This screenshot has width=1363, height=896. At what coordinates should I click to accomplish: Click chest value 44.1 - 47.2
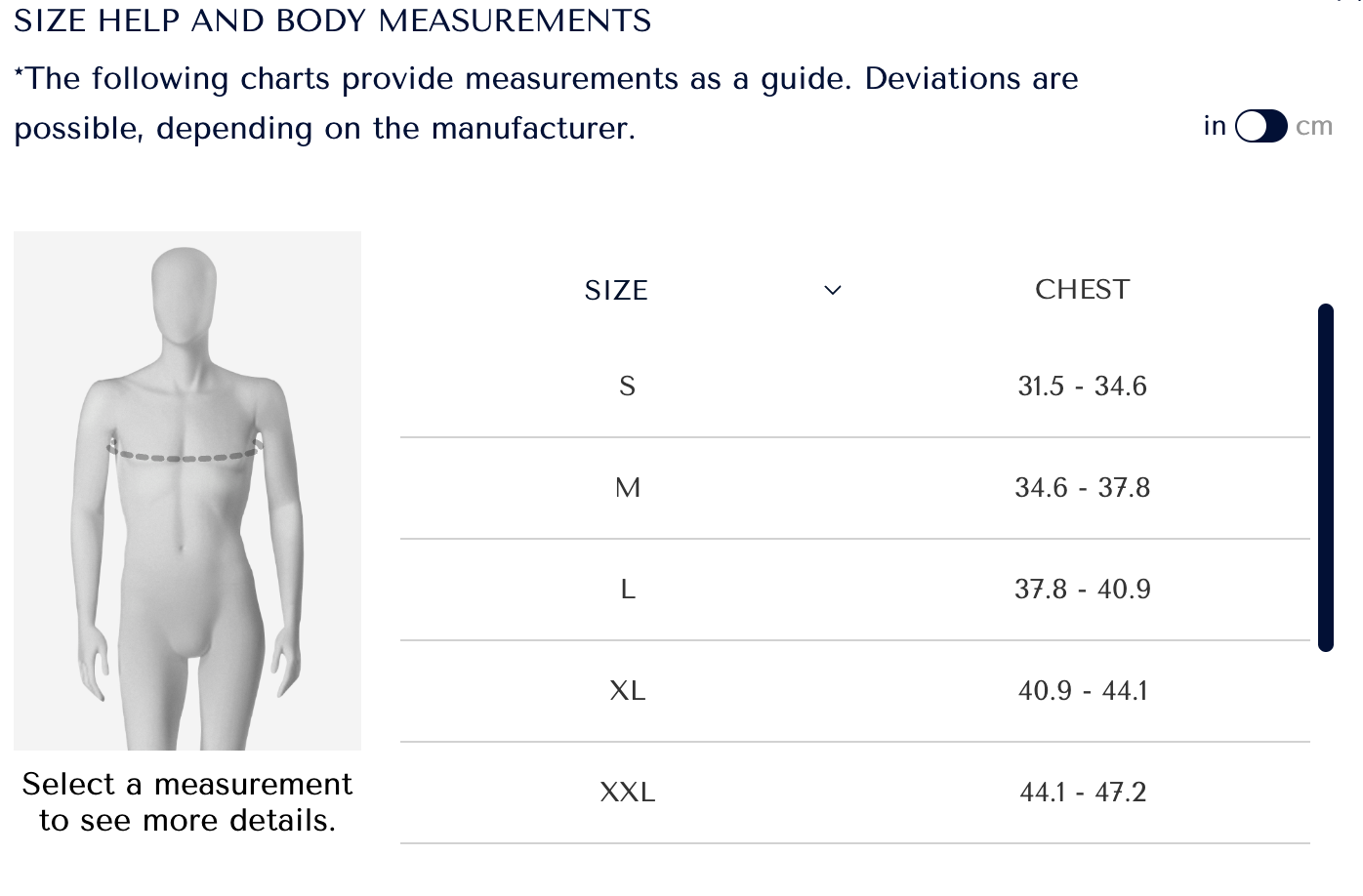point(1082,793)
